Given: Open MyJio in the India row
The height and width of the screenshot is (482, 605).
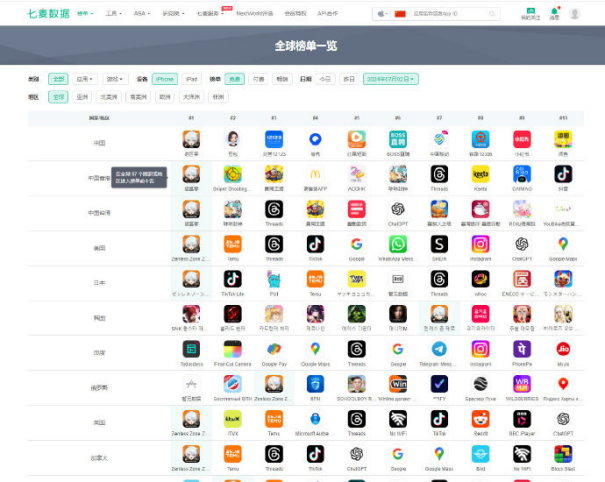Looking at the screenshot, I should pos(563,349).
